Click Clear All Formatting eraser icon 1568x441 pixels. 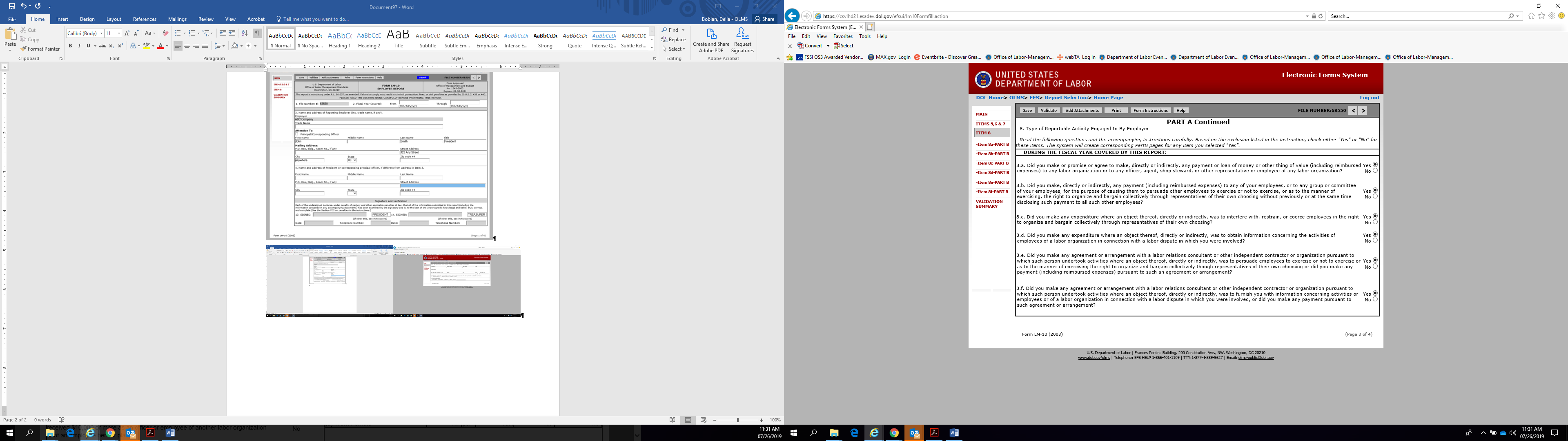tap(165, 33)
